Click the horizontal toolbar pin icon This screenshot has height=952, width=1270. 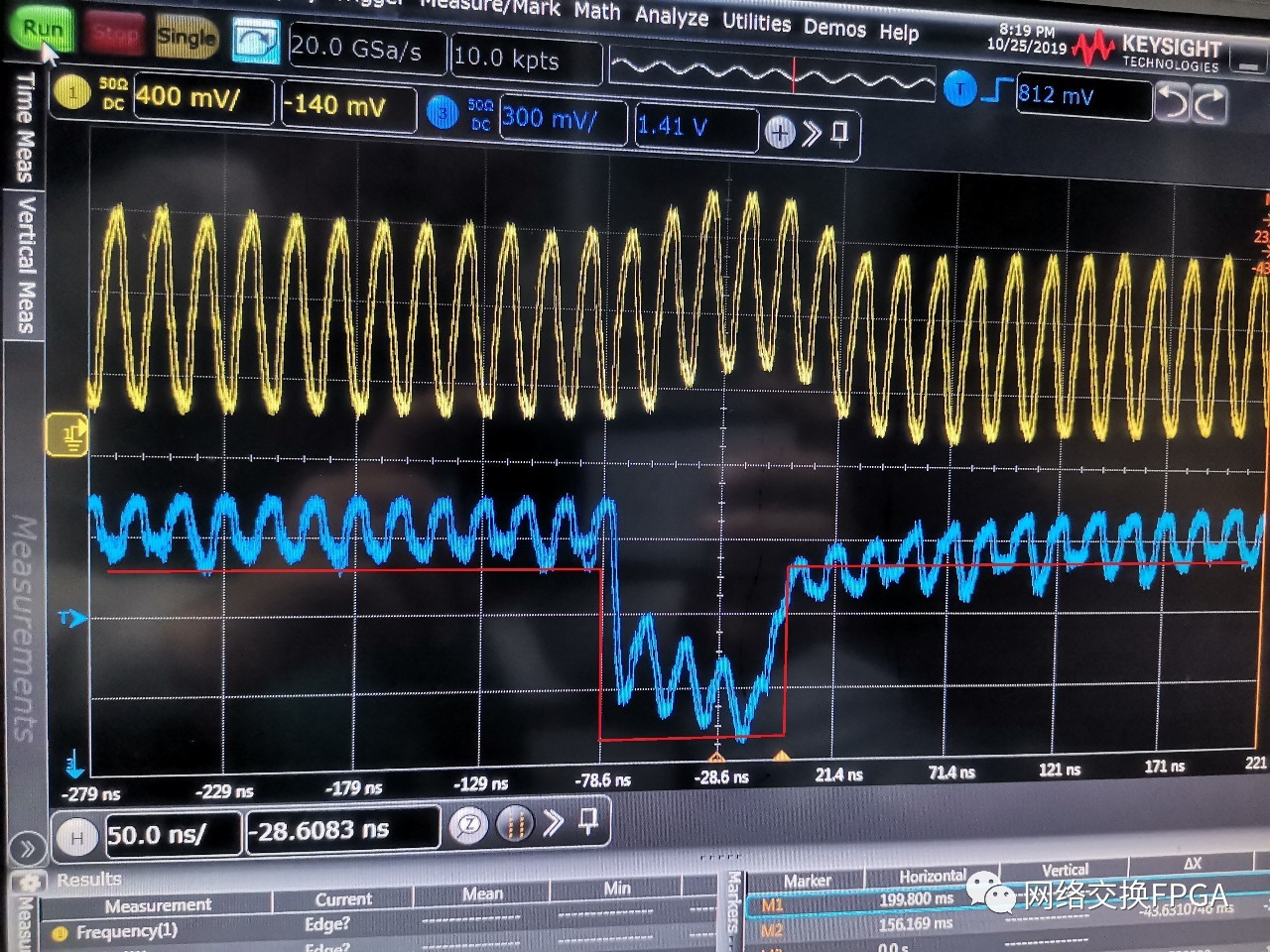tap(587, 819)
